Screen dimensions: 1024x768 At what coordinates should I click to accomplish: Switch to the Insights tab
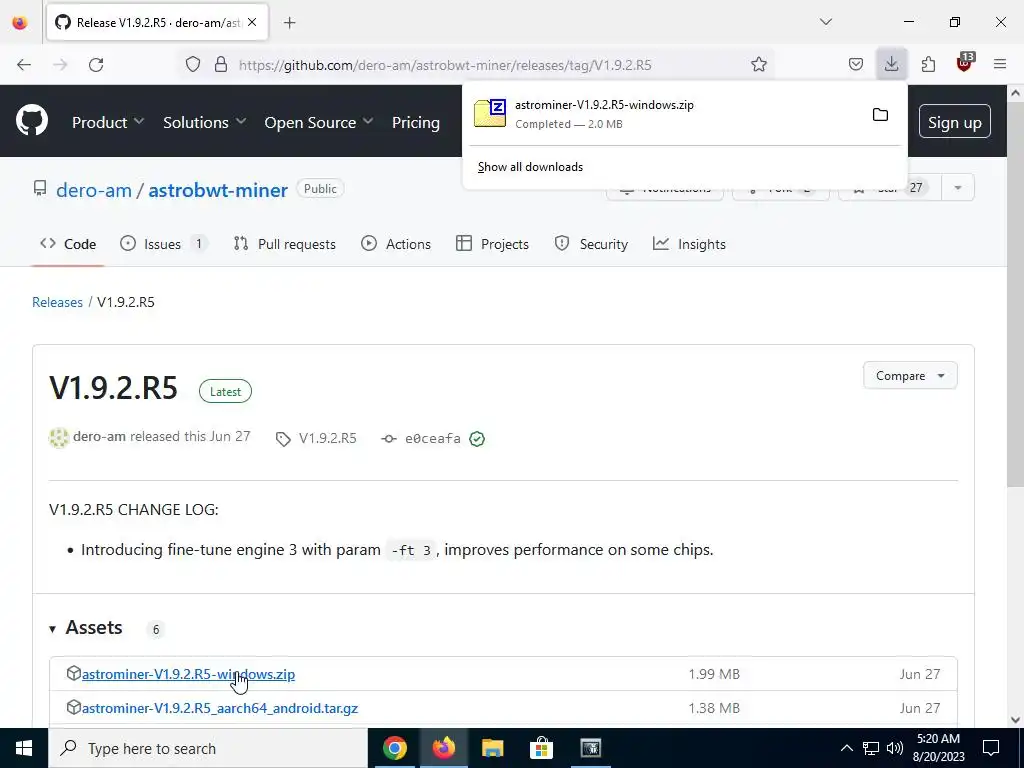click(690, 244)
